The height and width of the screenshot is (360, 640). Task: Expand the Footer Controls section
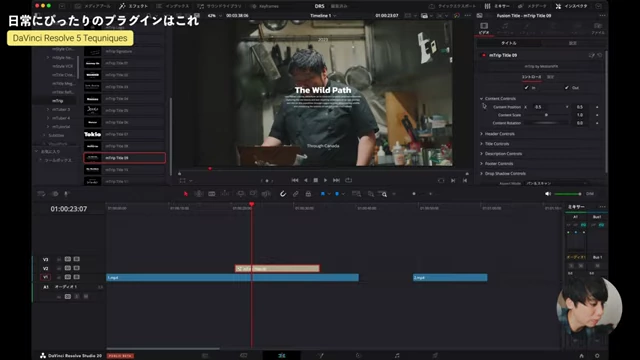click(482, 164)
